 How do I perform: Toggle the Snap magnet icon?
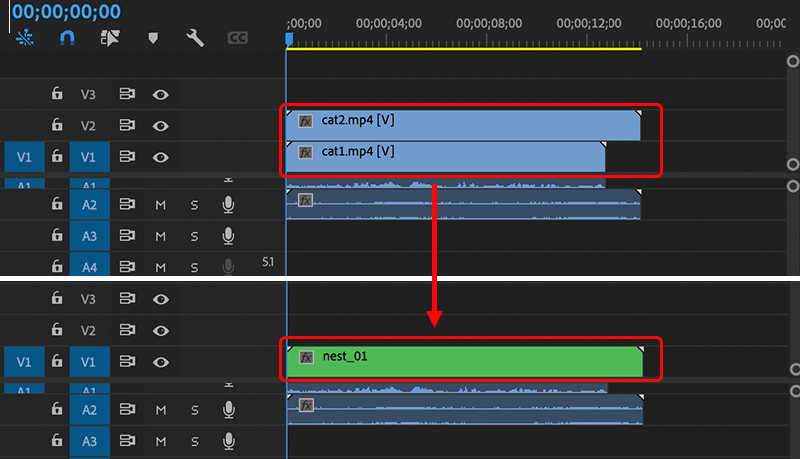coord(68,38)
